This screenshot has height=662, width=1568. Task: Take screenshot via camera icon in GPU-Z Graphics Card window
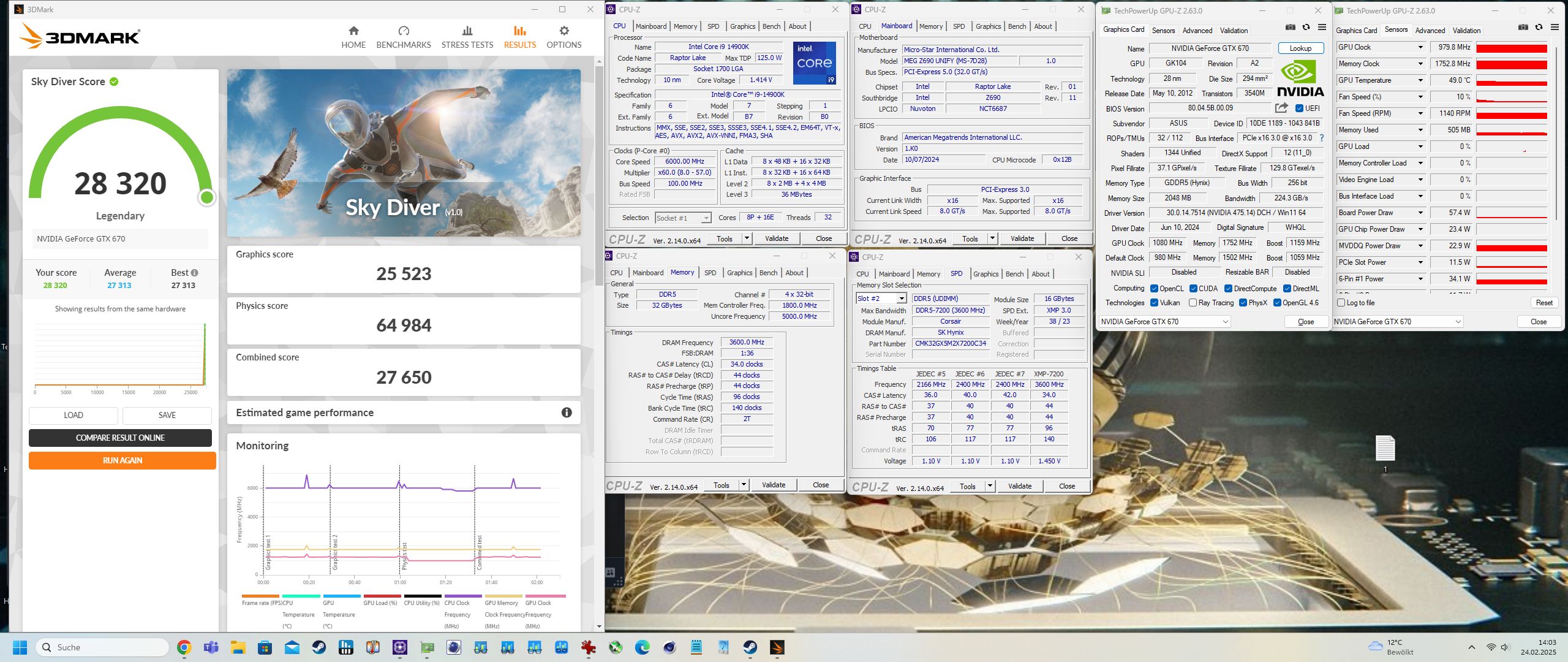[1291, 28]
